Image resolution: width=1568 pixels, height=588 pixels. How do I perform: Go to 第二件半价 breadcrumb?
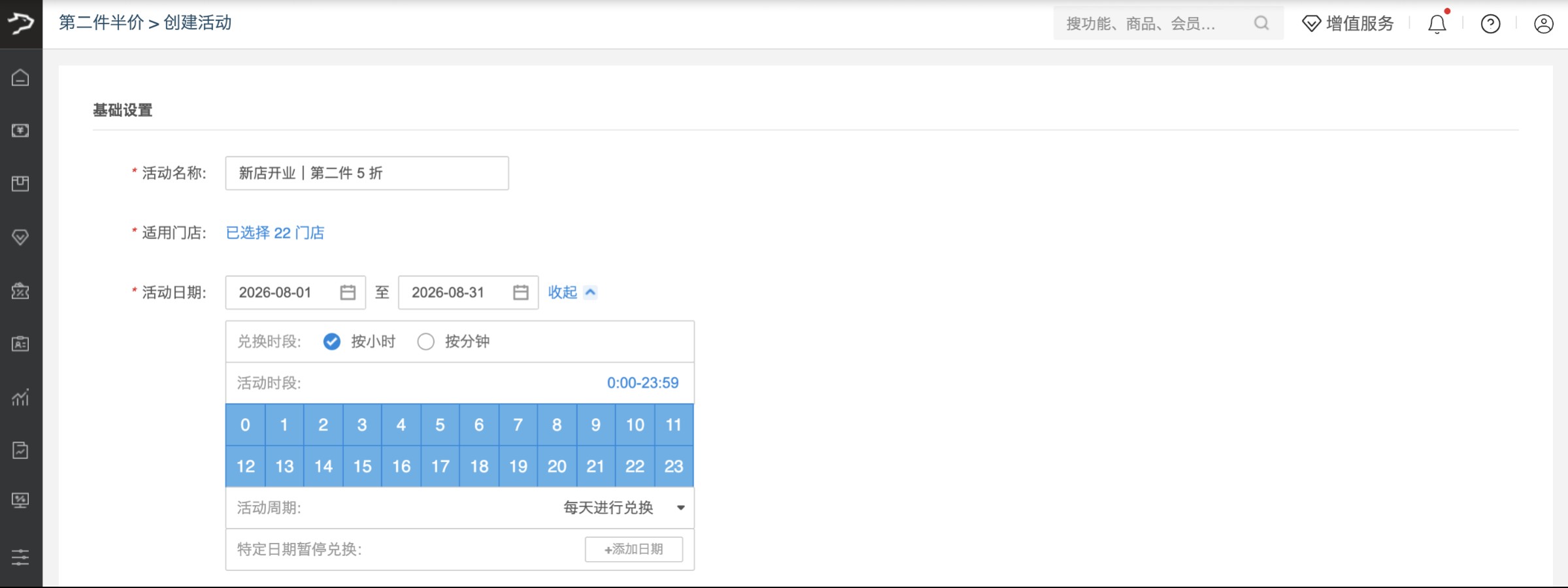[101, 23]
